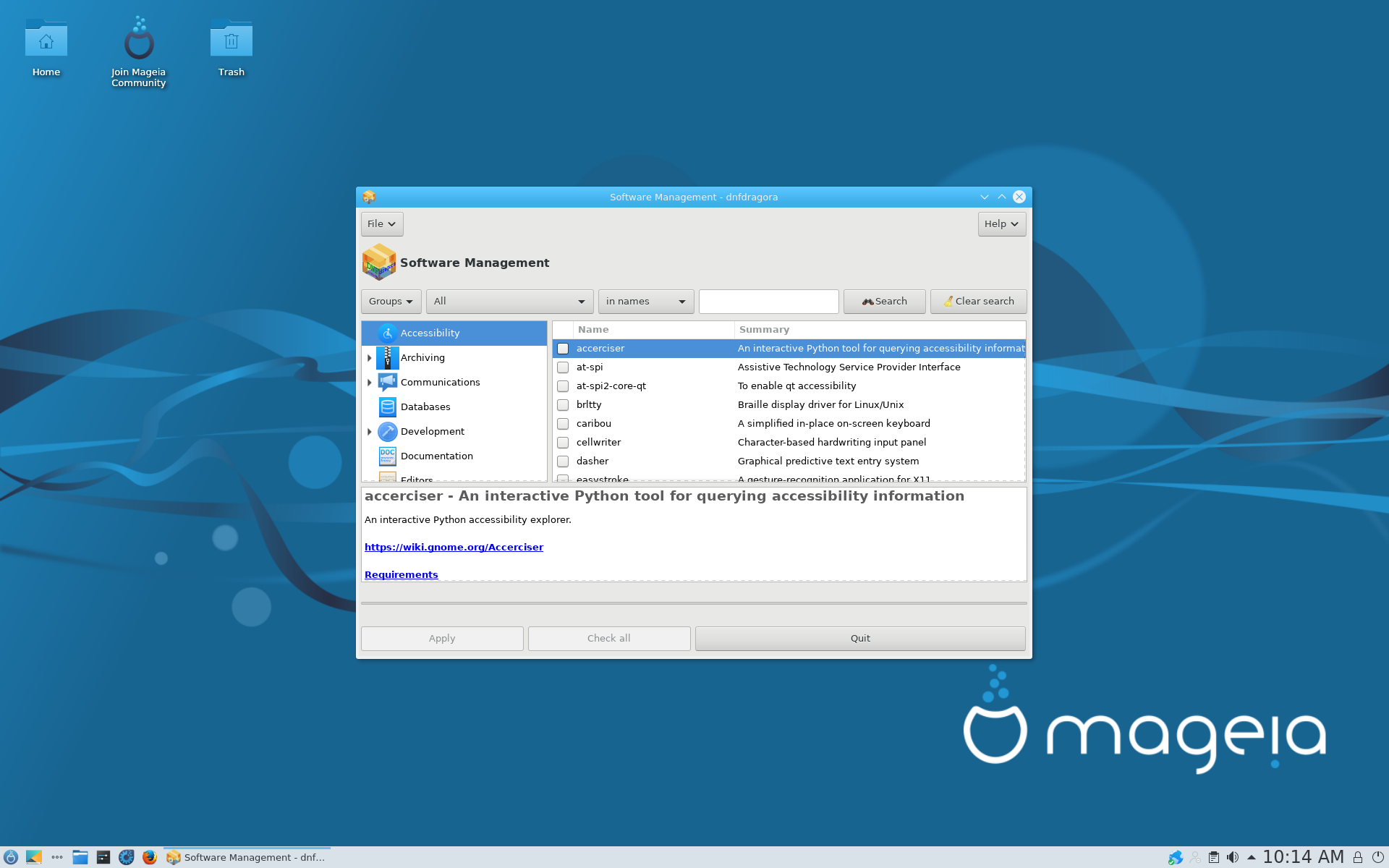Expand the Archiving tree node arrow
This screenshot has height=868, width=1389.
pyautogui.click(x=370, y=358)
